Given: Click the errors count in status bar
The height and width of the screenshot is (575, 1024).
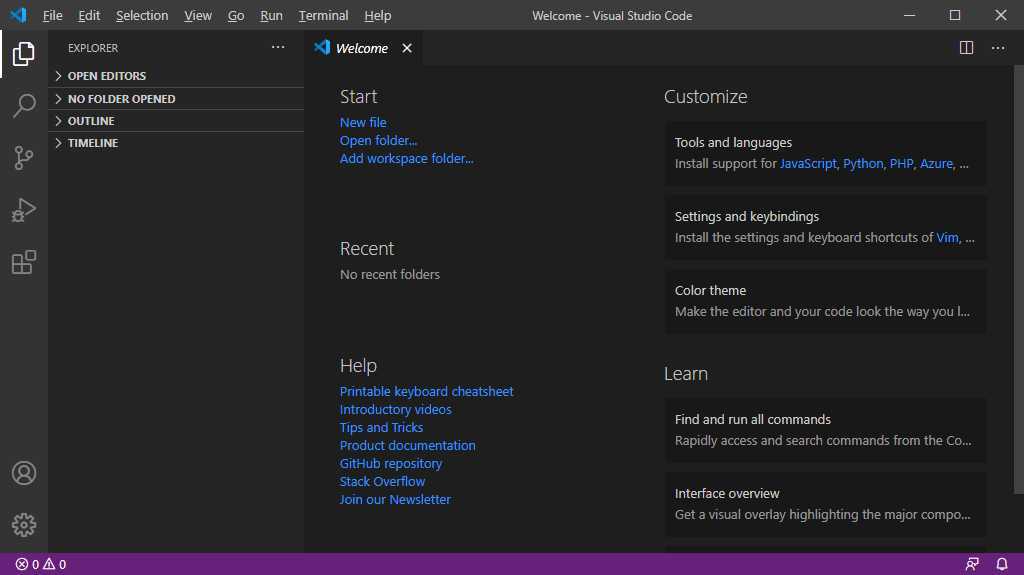Looking at the screenshot, I should click(x=27, y=564).
